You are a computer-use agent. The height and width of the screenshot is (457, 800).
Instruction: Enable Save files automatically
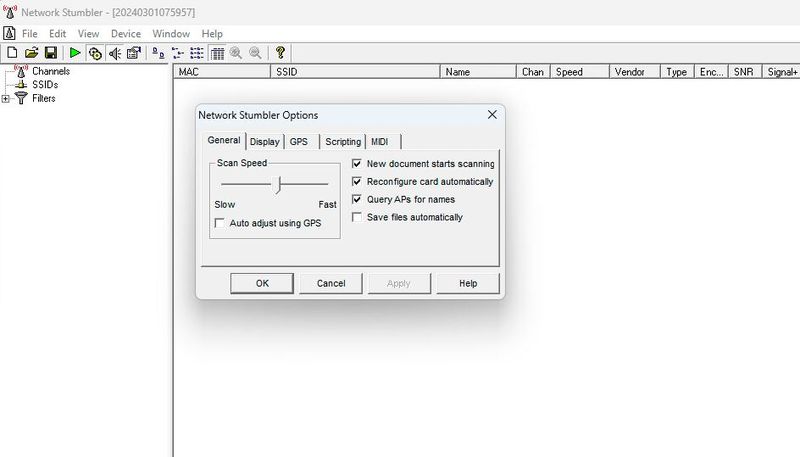(x=357, y=217)
